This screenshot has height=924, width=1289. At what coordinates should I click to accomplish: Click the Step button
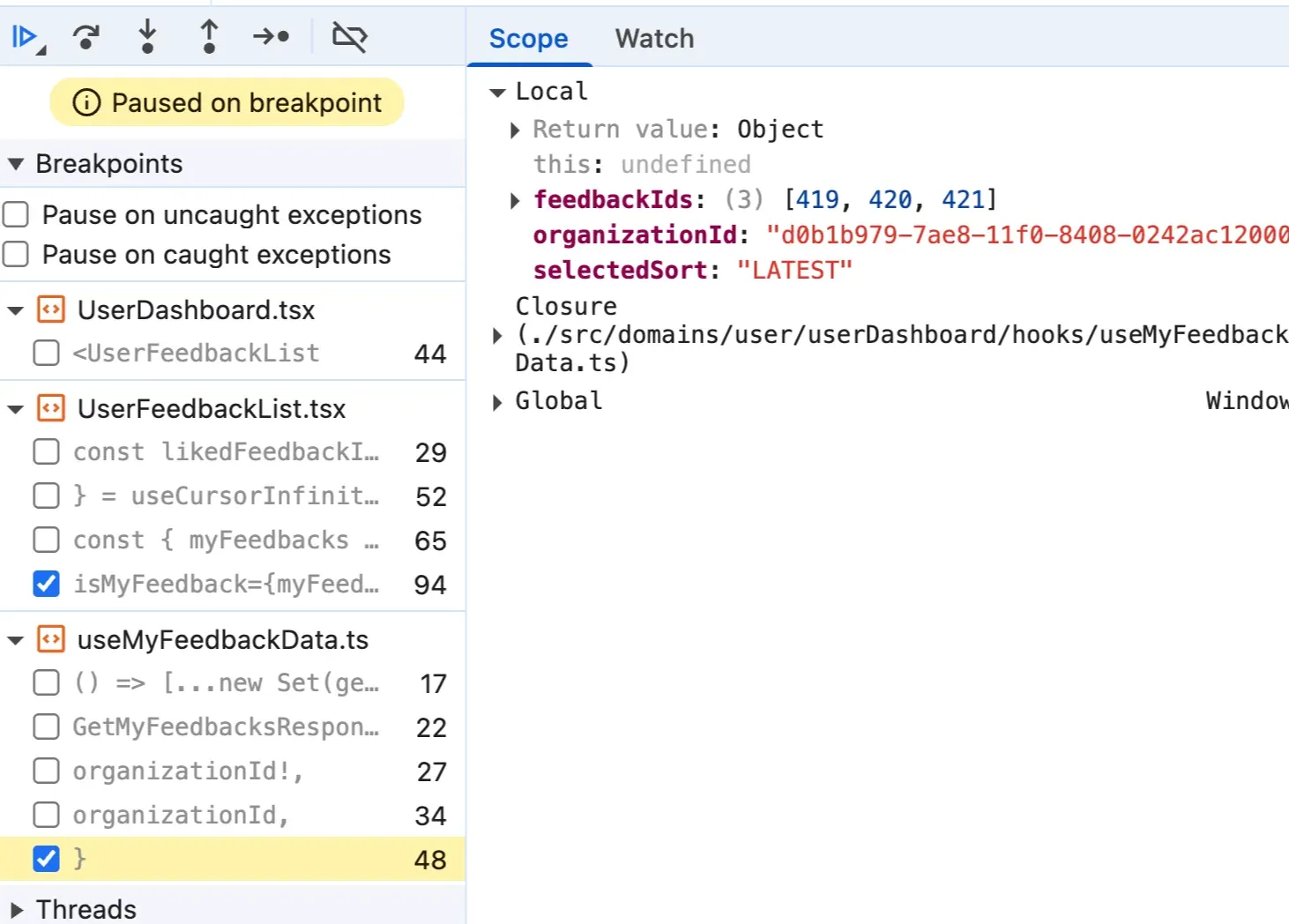point(271,37)
